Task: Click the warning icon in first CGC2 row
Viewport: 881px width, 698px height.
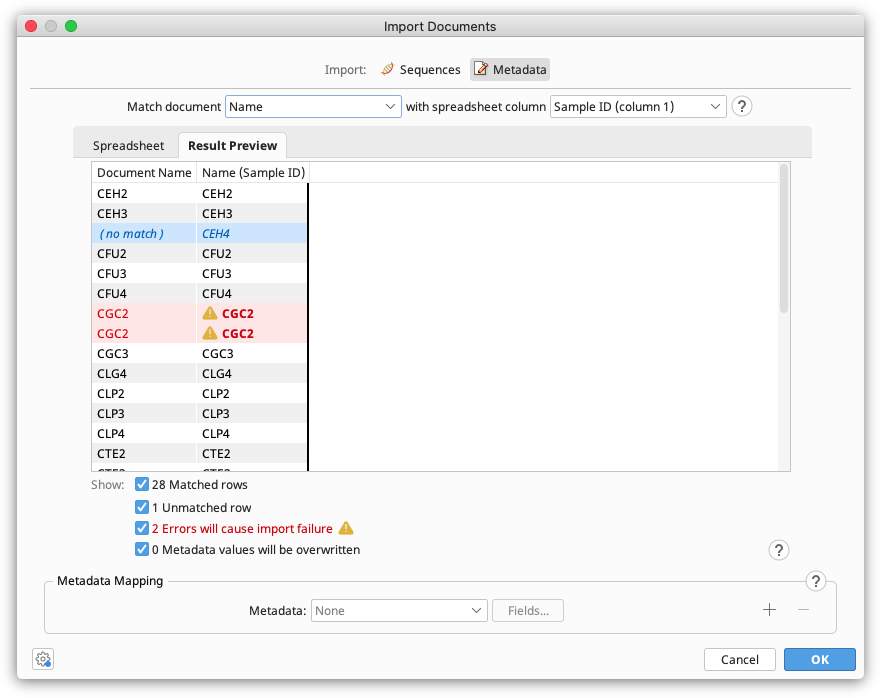Action: 210,313
